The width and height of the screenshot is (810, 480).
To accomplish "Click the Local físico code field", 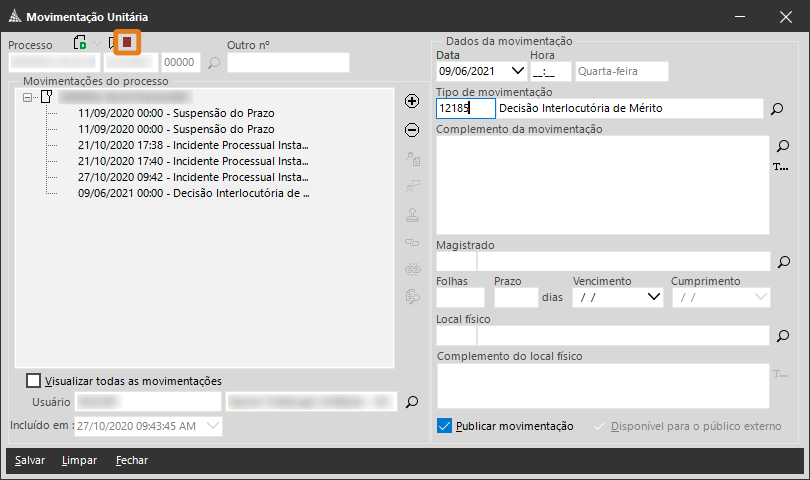I will point(456,336).
